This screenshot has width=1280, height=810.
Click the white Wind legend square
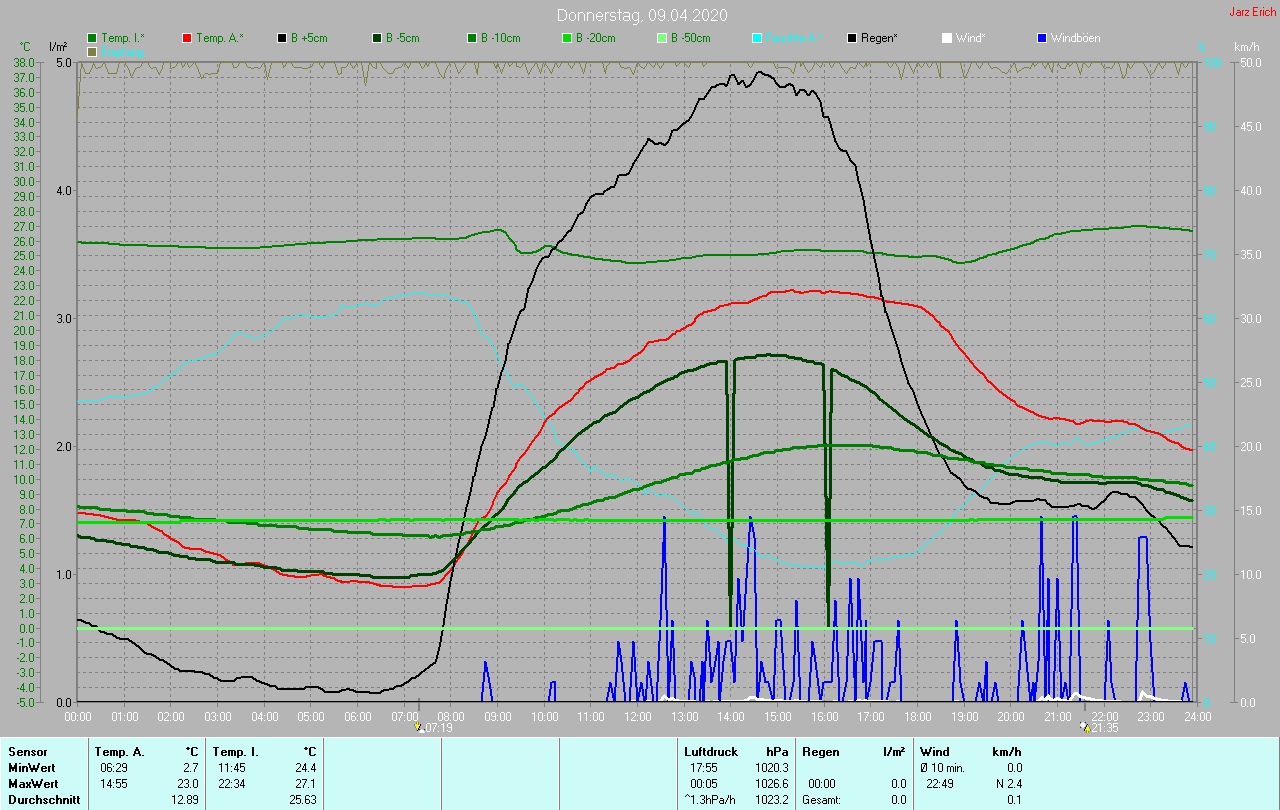click(947, 38)
